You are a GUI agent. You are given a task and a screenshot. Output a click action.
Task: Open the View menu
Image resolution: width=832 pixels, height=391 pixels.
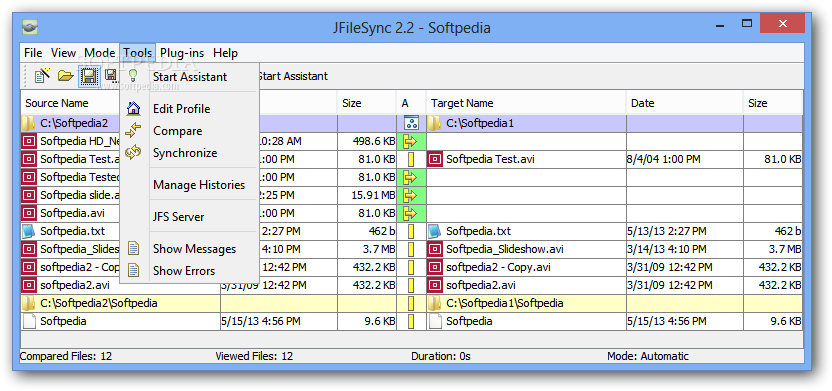point(63,53)
